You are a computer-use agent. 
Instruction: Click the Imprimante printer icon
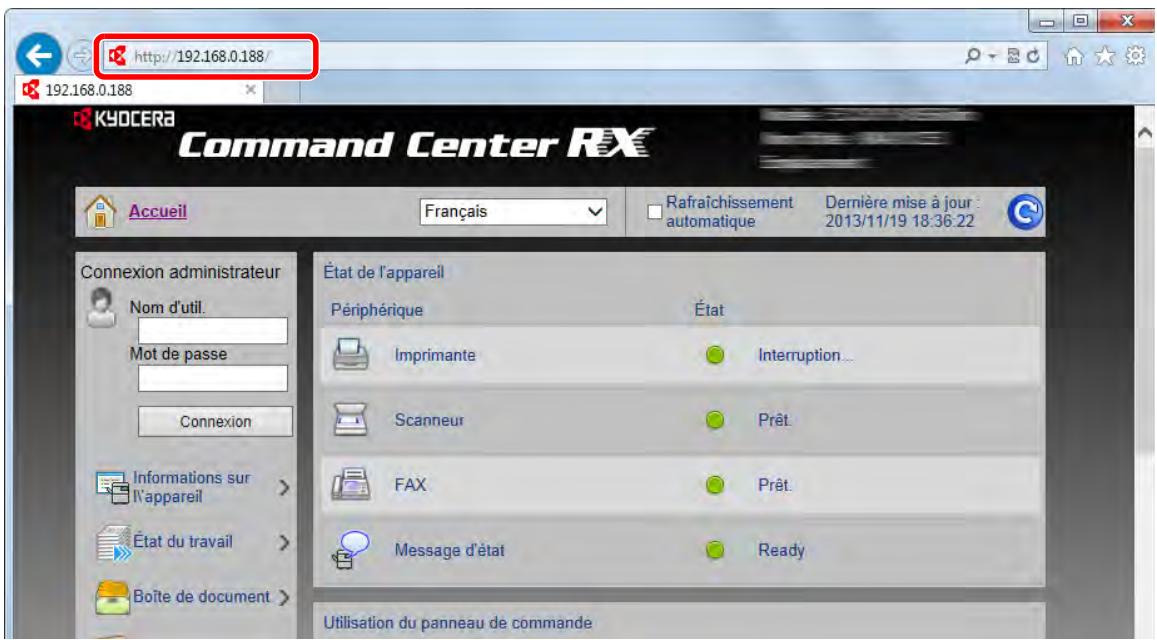point(350,354)
